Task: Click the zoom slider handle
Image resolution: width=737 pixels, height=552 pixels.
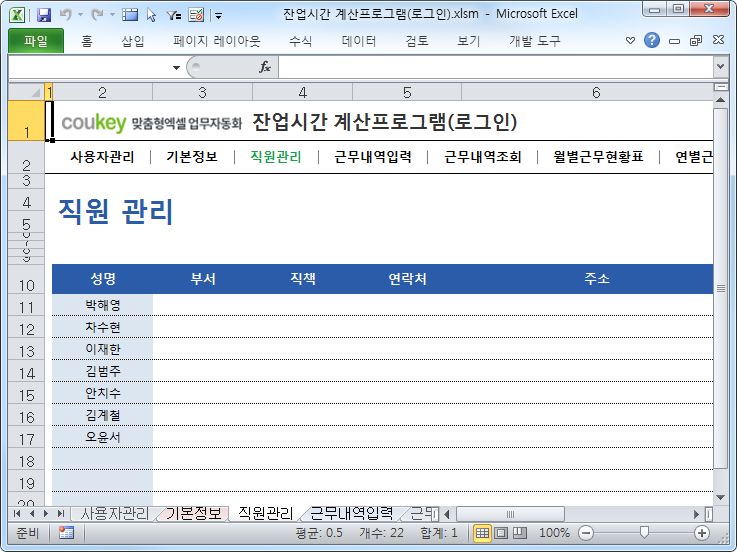Action: coord(644,532)
